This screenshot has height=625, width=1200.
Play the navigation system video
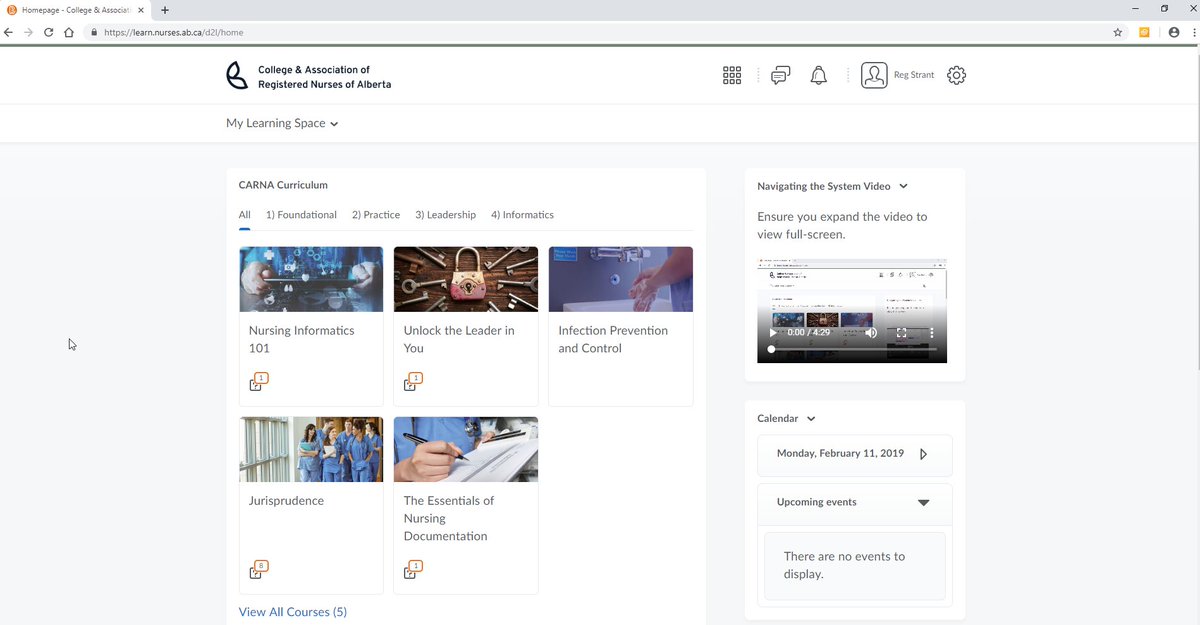(773, 332)
